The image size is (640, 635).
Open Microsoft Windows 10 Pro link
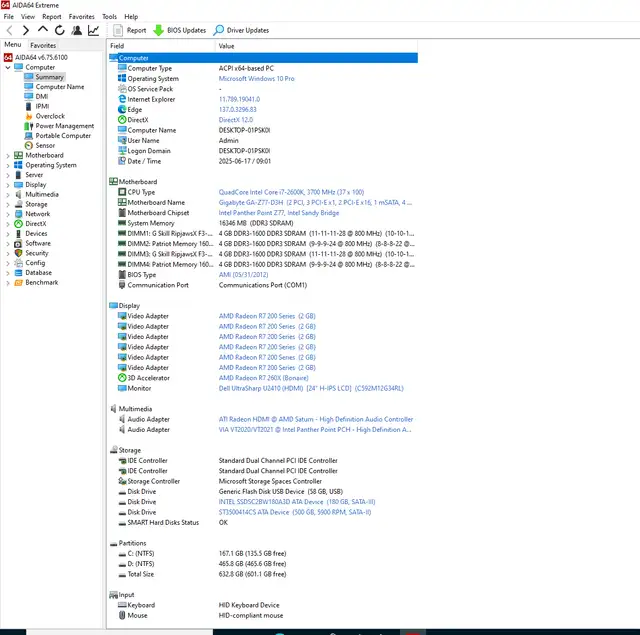click(x=256, y=78)
